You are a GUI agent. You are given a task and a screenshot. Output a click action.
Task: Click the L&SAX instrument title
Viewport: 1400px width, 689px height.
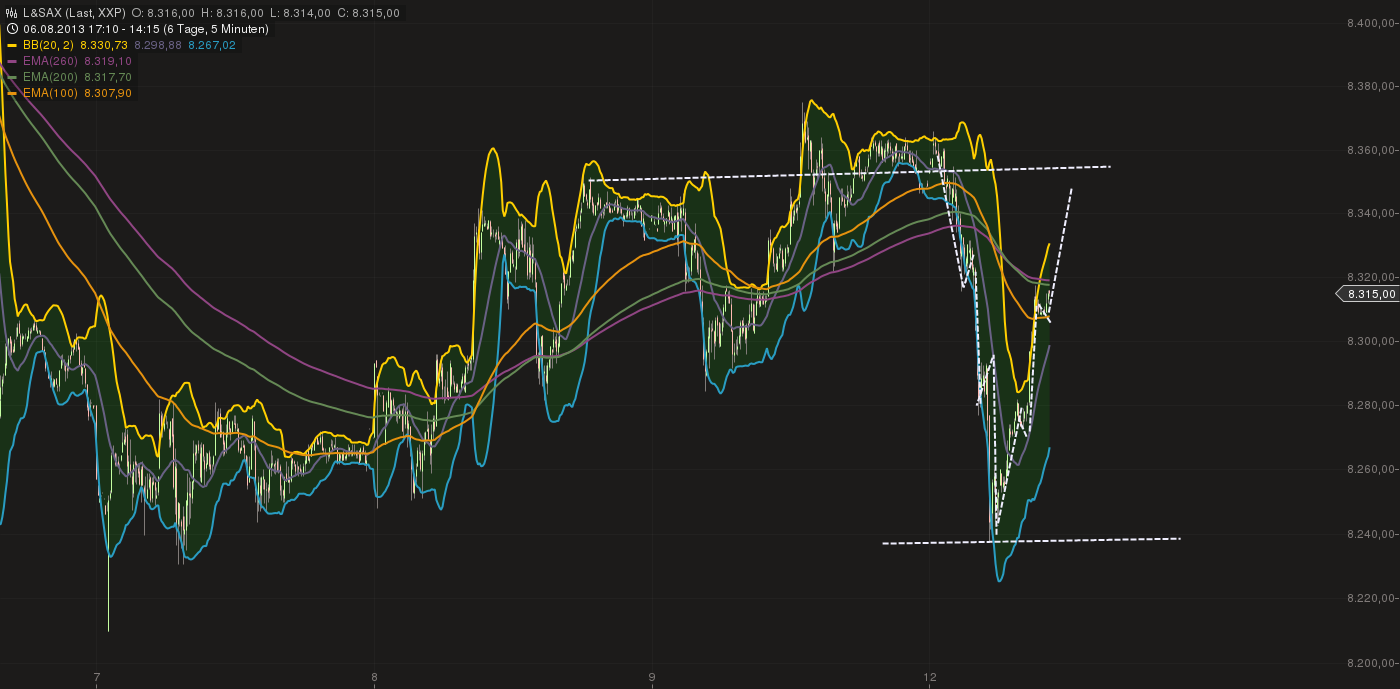[x=44, y=13]
